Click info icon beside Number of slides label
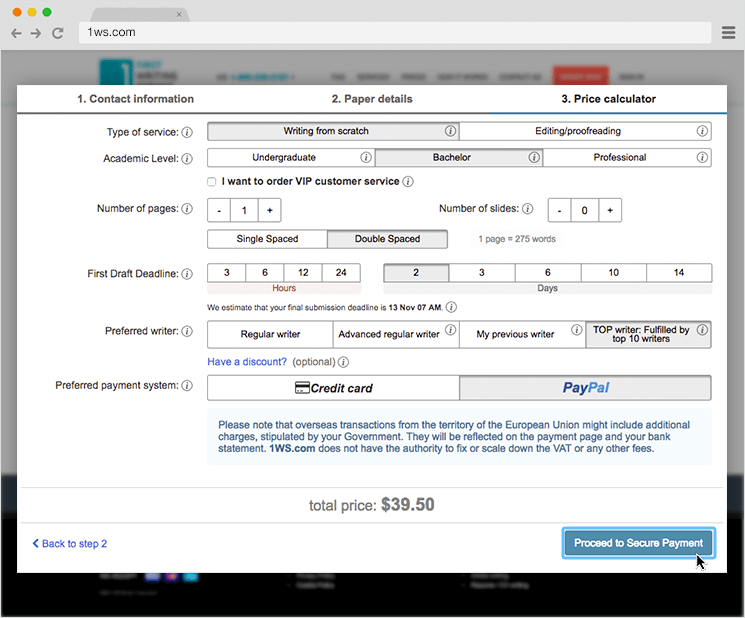The height and width of the screenshot is (618, 745). 528,209
